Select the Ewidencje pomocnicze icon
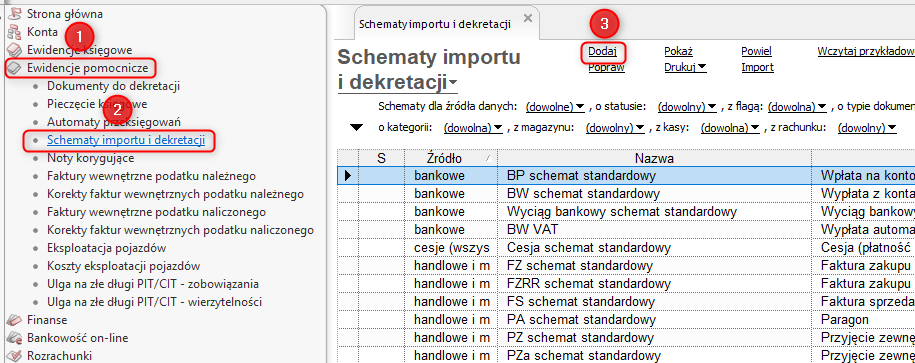This screenshot has width=915, height=363. [x=14, y=68]
